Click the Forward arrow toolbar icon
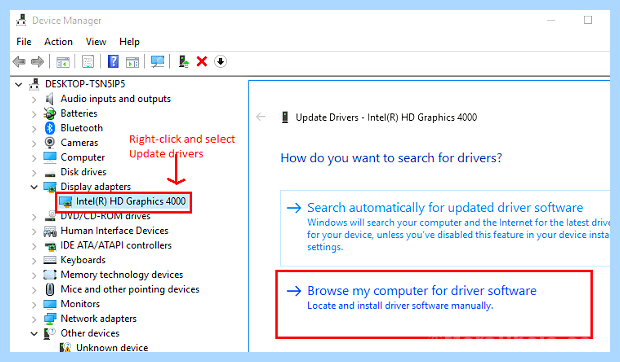620x362 pixels. tap(38, 62)
